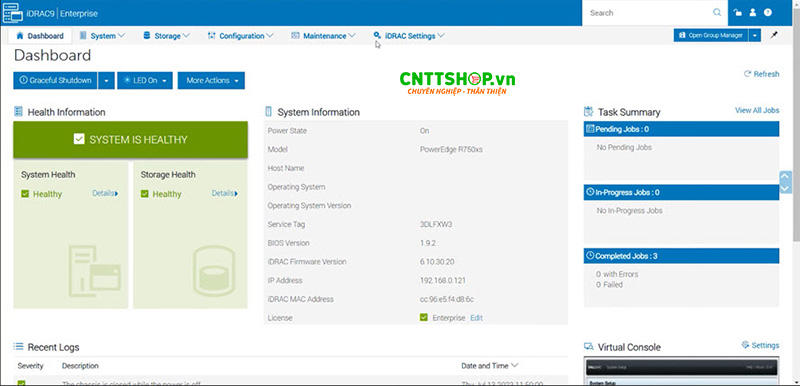Open the user profile icon
Image resolution: width=800 pixels, height=386 pixels.
(753, 13)
